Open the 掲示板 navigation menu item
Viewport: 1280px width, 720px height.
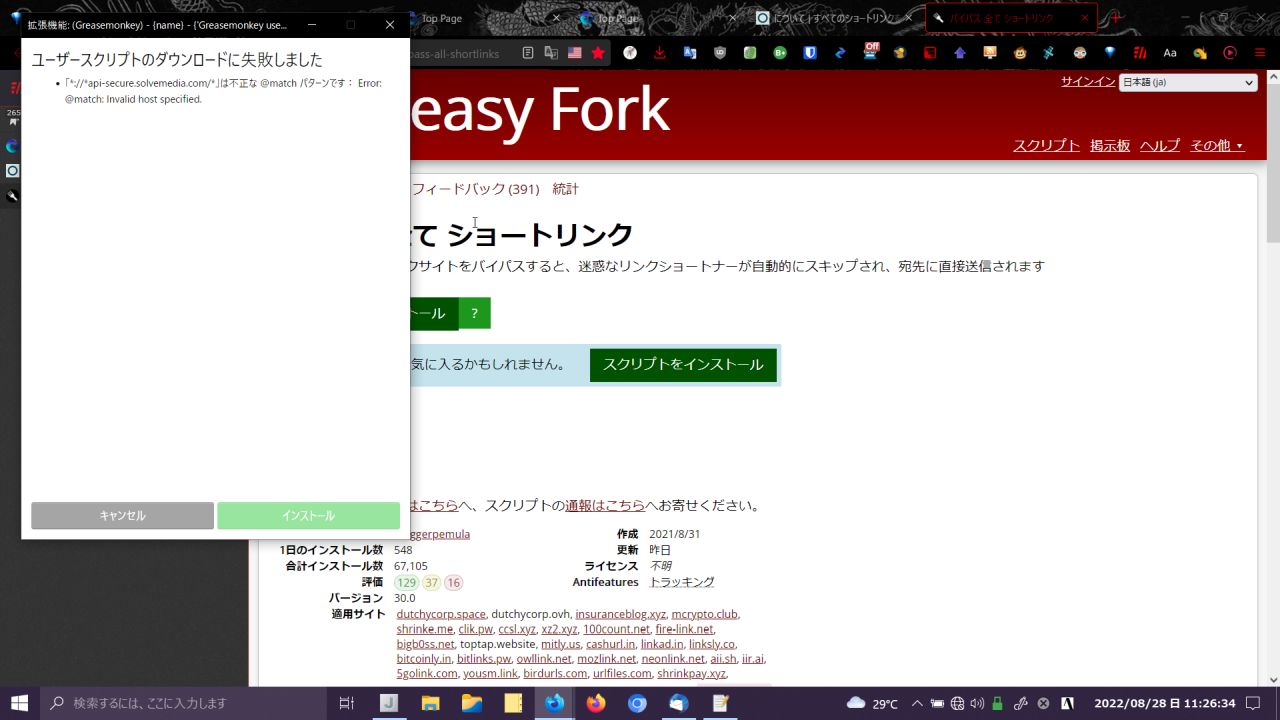pos(1110,146)
